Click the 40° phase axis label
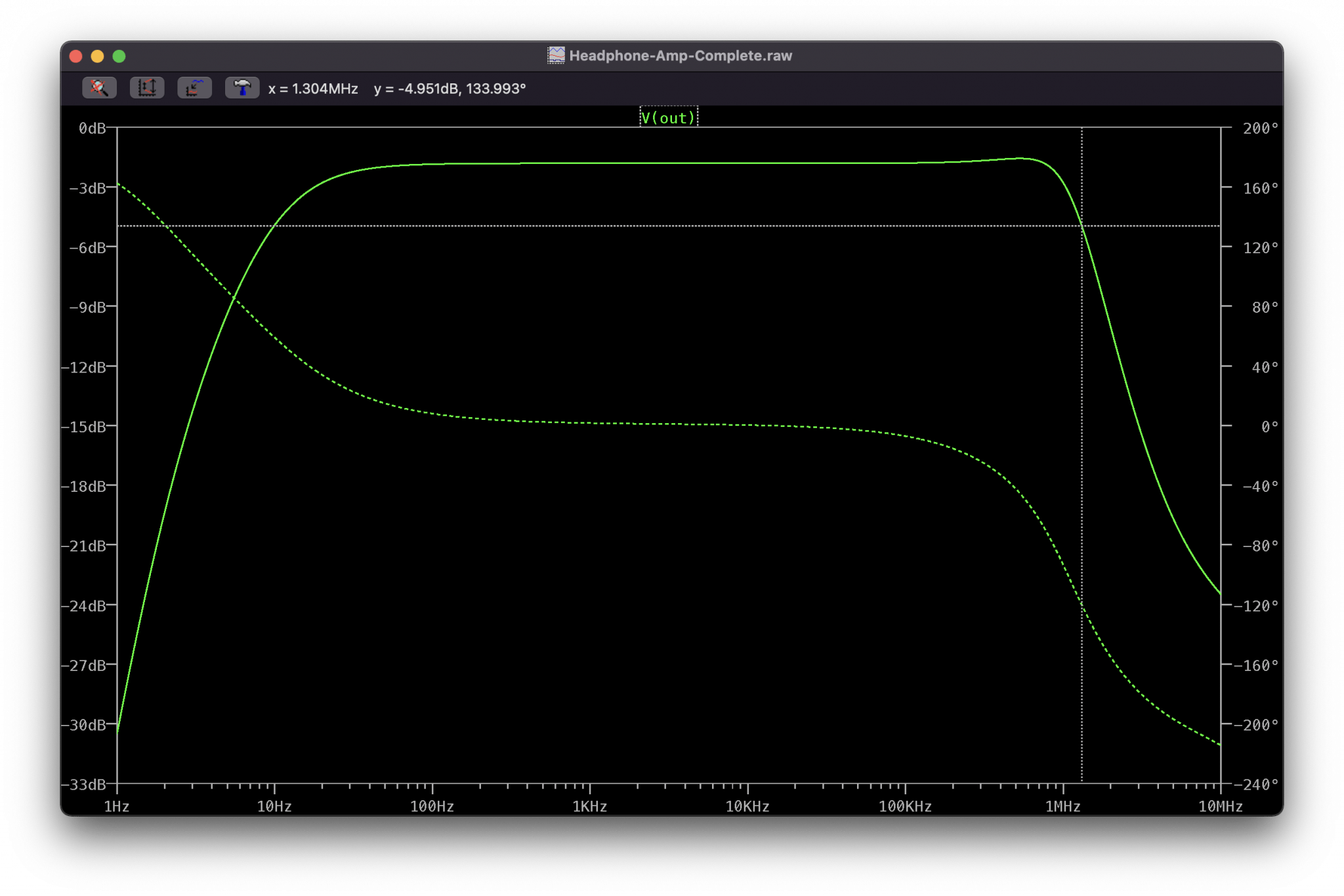Viewport: 1344px width, 896px height. 1265,367
